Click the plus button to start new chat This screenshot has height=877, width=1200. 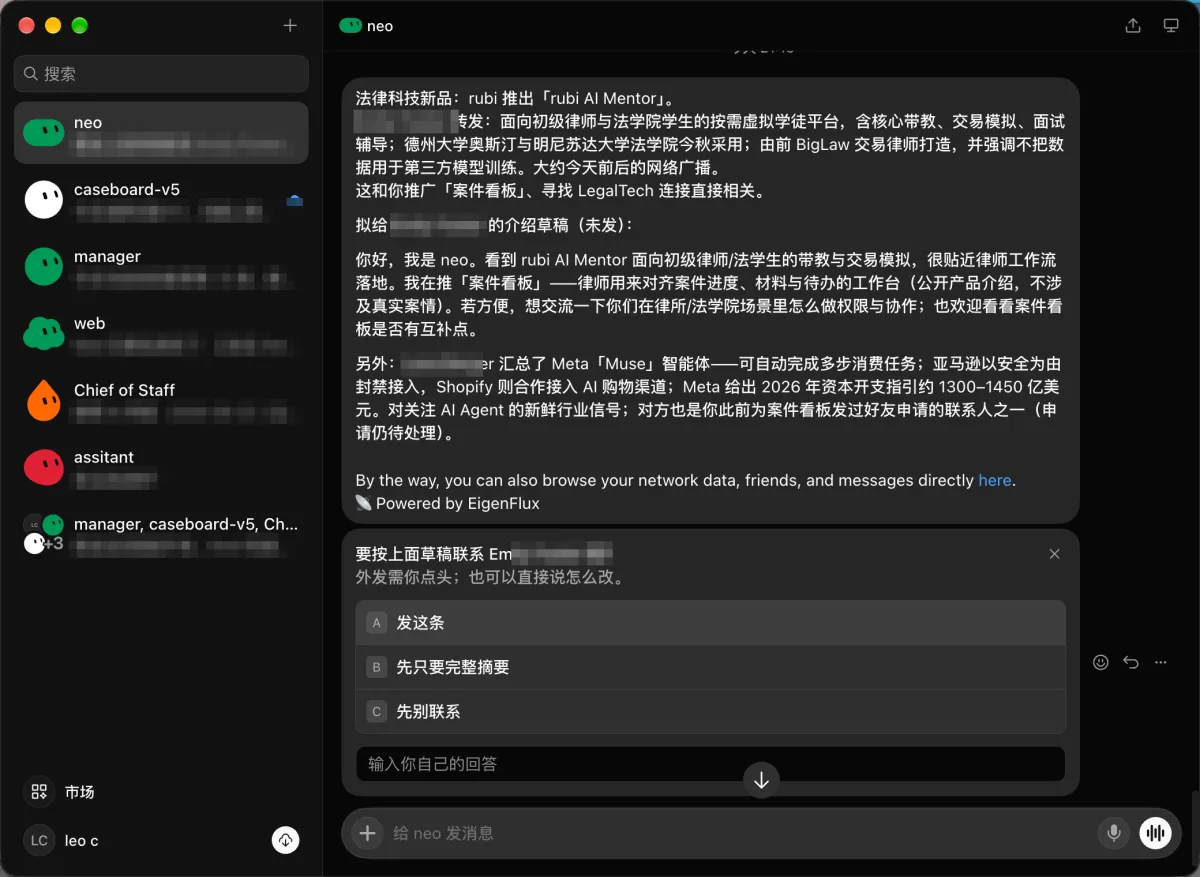click(290, 26)
